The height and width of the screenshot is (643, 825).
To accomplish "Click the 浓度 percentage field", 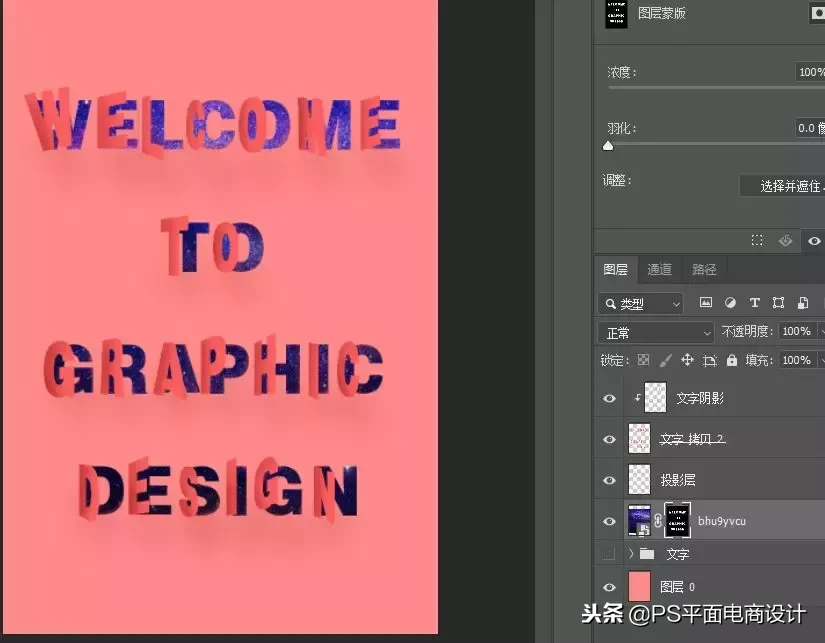I will click(x=810, y=72).
